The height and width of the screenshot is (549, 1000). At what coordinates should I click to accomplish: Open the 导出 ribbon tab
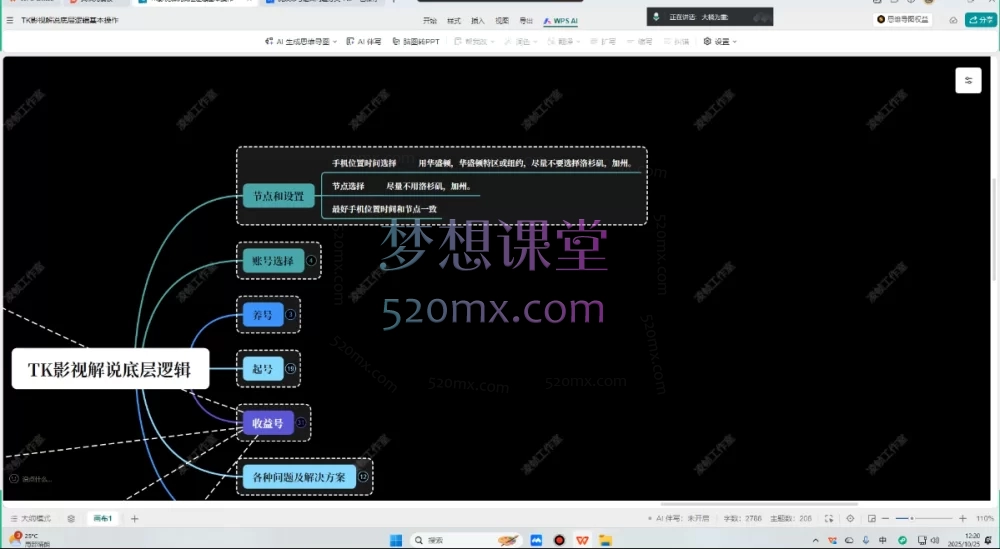click(526, 21)
